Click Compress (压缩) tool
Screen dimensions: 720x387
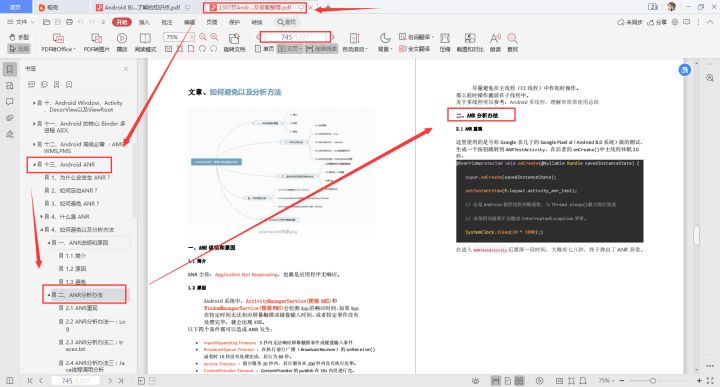(445, 43)
